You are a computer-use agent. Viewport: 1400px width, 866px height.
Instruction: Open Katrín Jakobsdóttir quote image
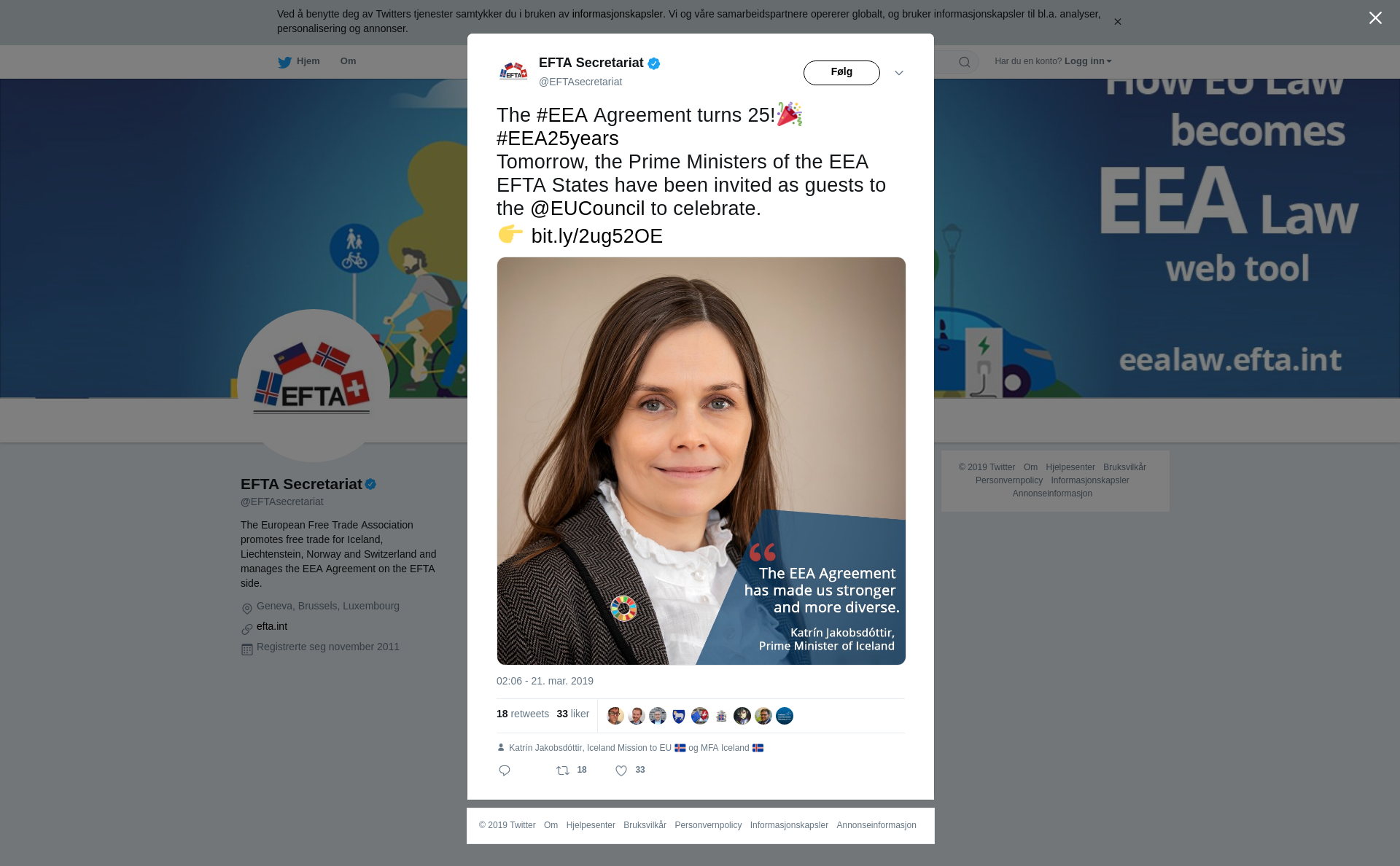[701, 461]
